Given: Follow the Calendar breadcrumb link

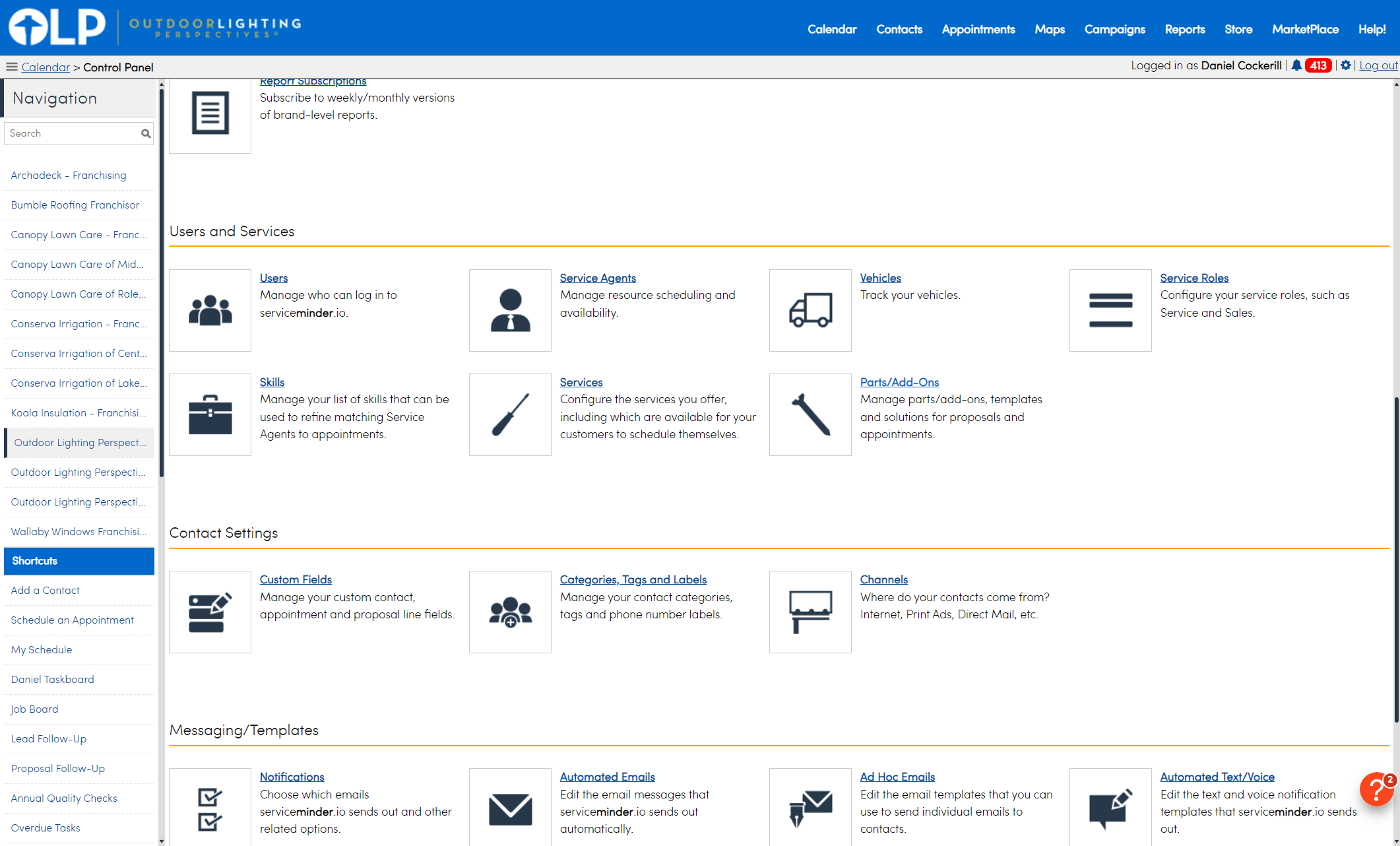Looking at the screenshot, I should 46,67.
